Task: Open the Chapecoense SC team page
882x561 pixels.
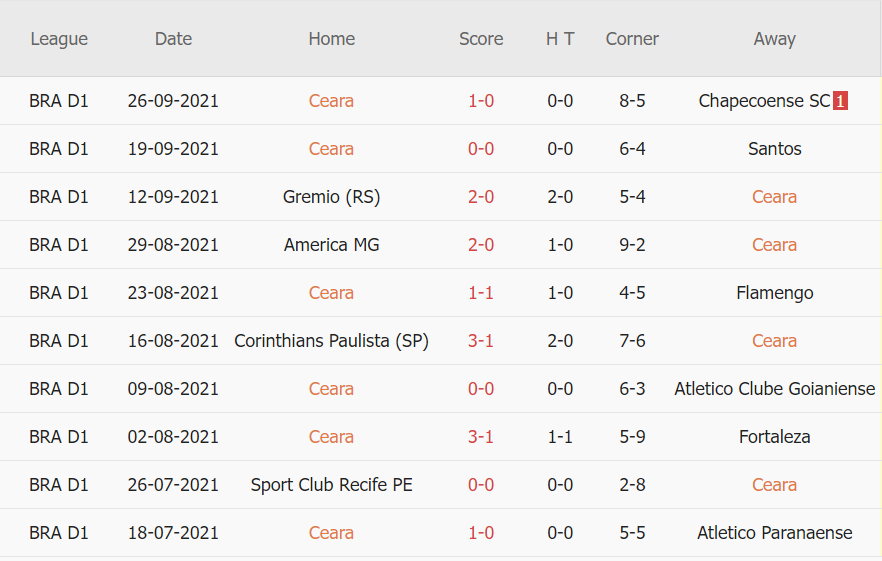Action: pos(764,101)
